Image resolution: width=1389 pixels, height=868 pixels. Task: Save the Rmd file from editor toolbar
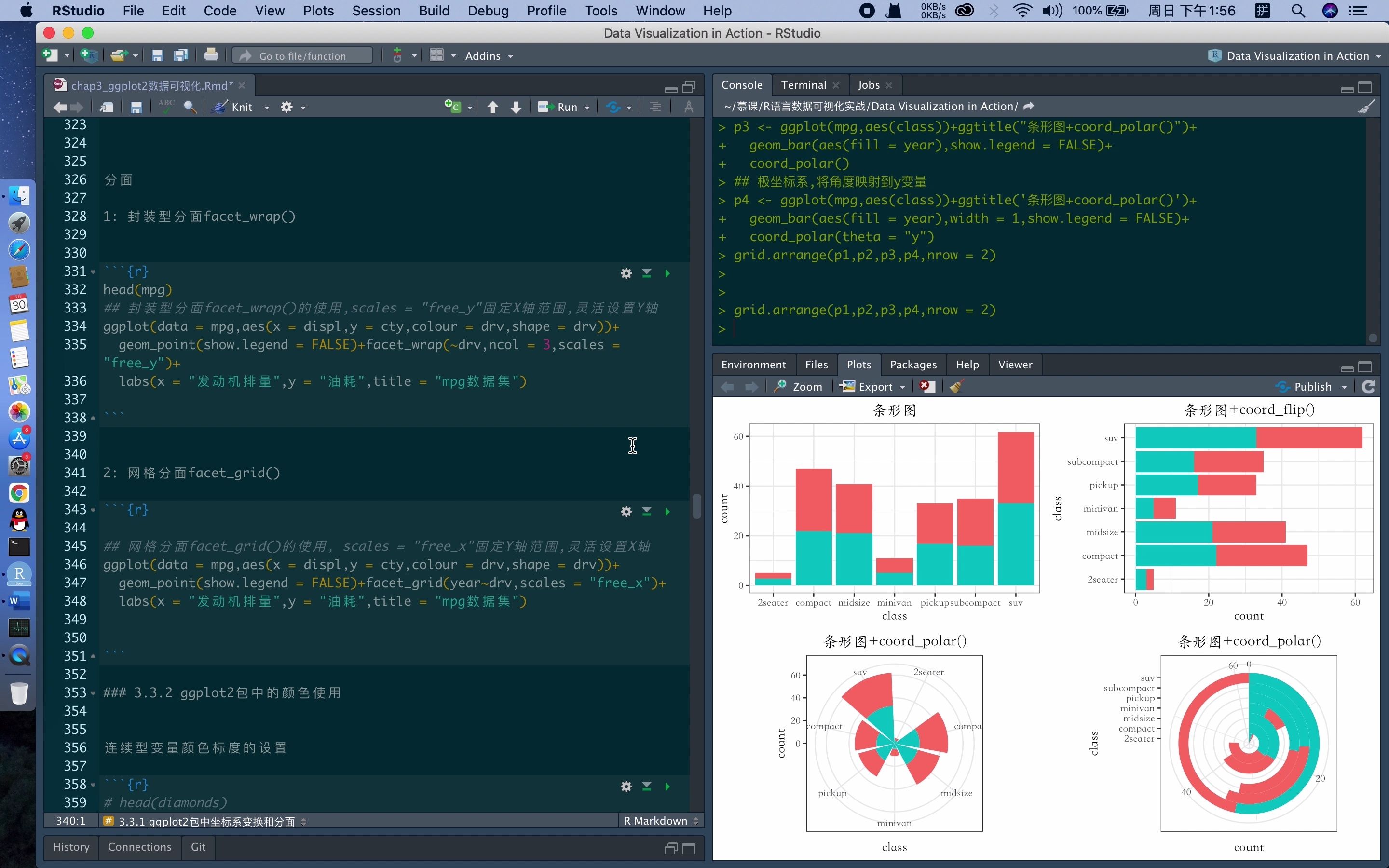136,107
